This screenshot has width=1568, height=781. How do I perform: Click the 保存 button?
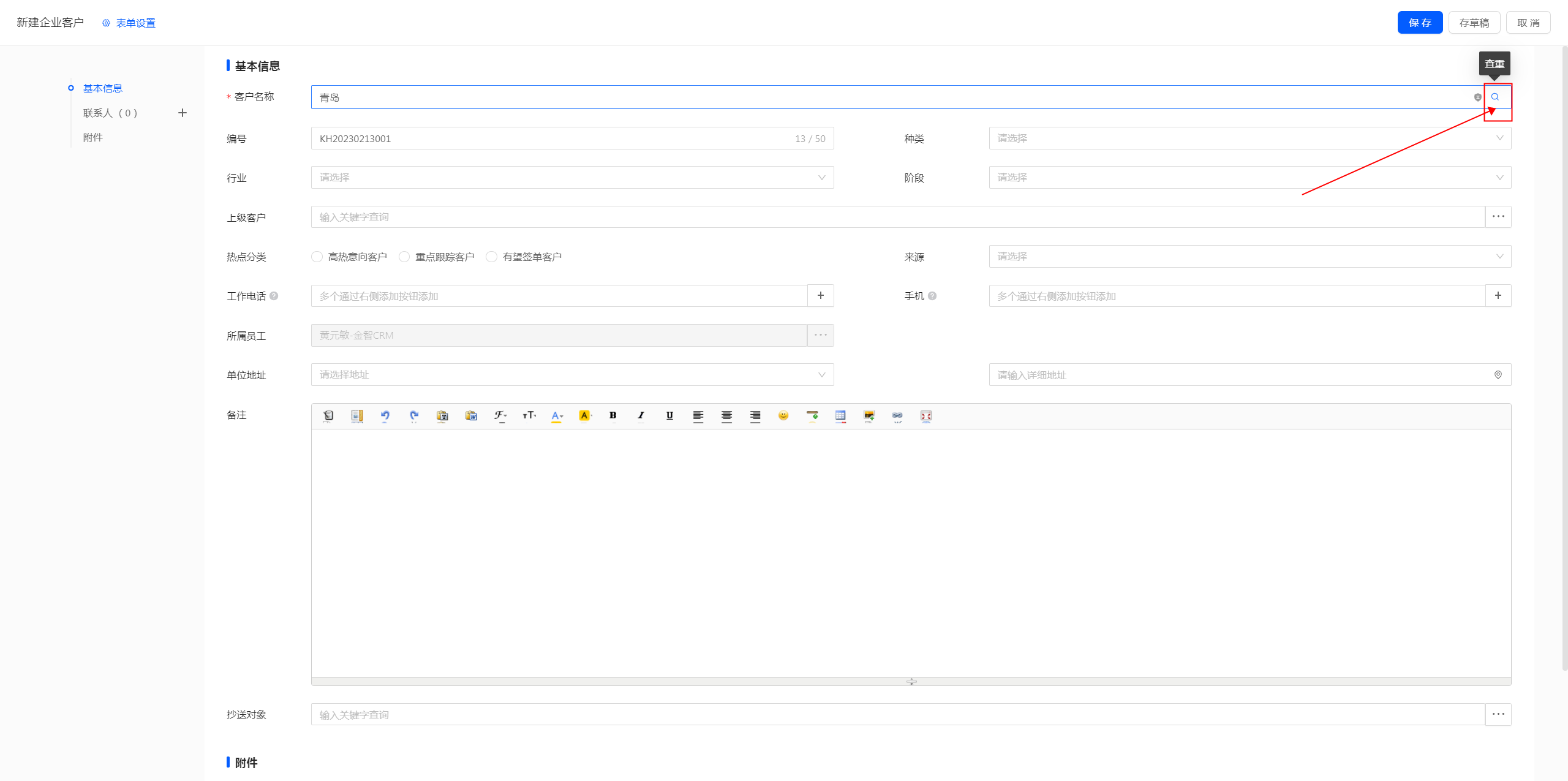click(x=1420, y=23)
